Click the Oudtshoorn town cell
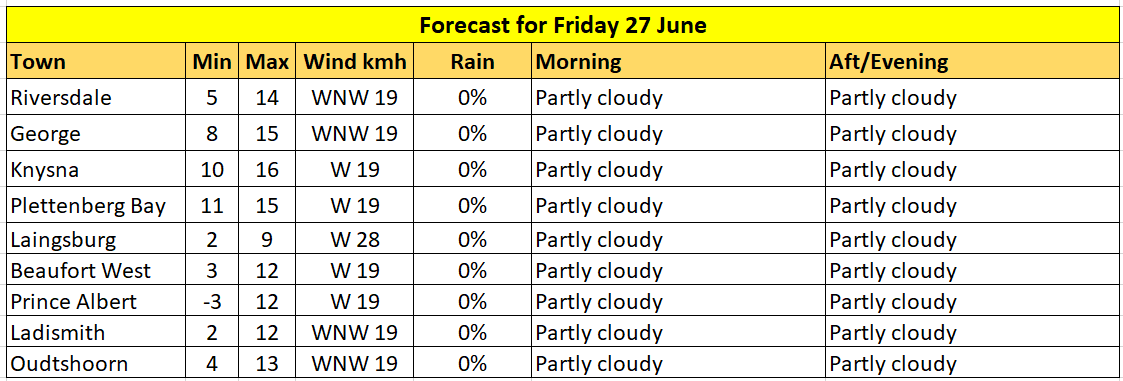1123x381 pixels. tap(97, 363)
